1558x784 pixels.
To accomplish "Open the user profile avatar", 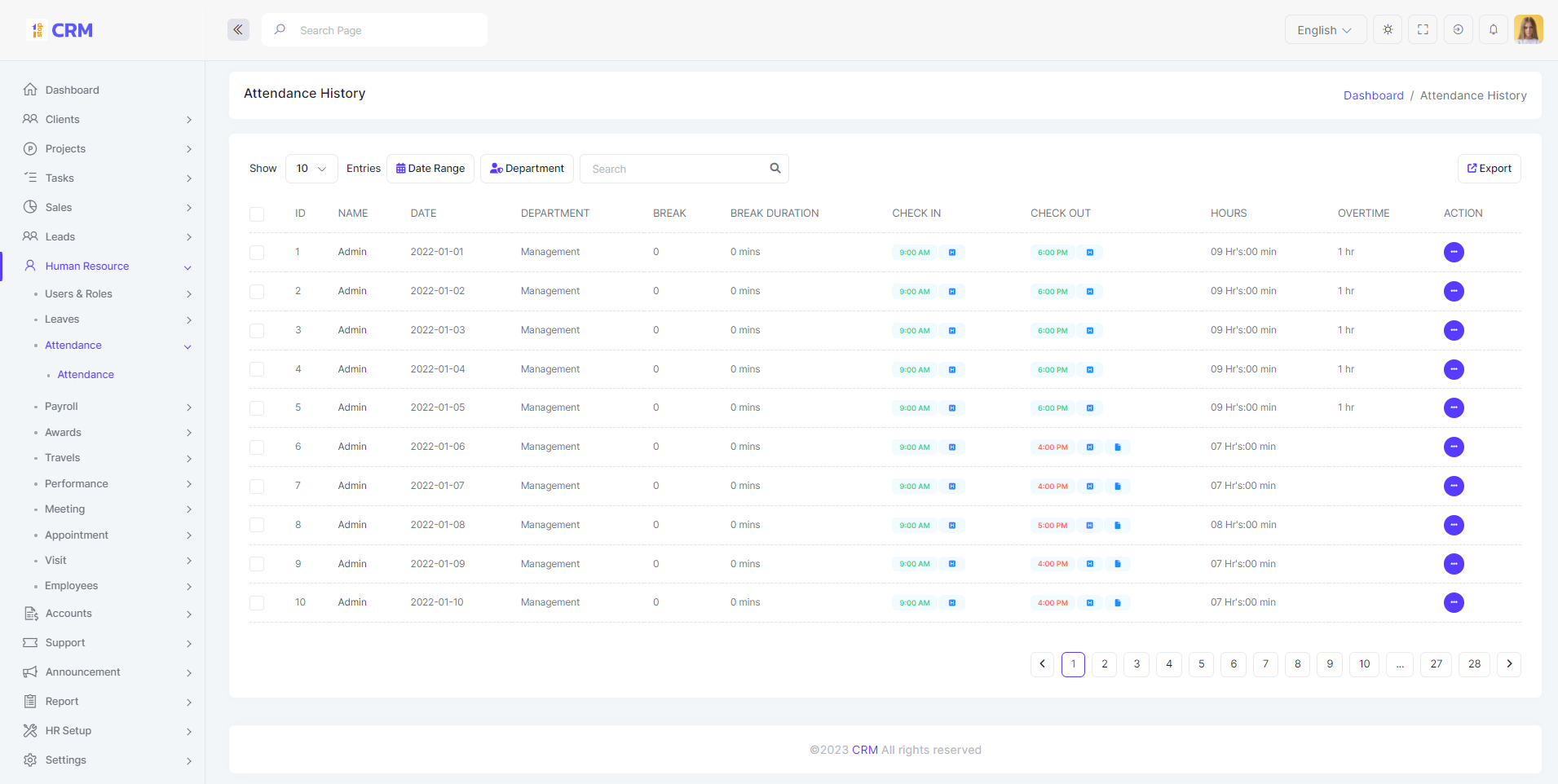I will [x=1528, y=30].
